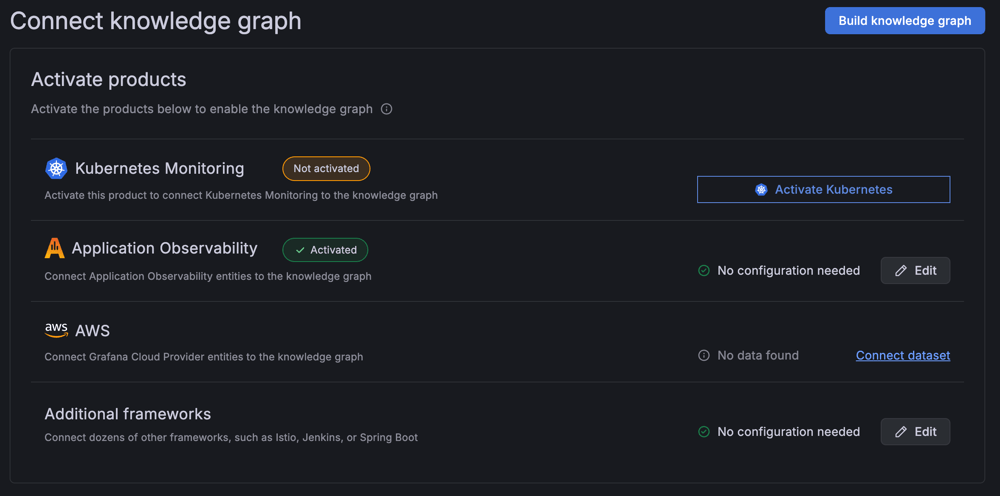Screen dimensions: 1000x496
Task: Click the AWS logo icon
Action: [56, 330]
